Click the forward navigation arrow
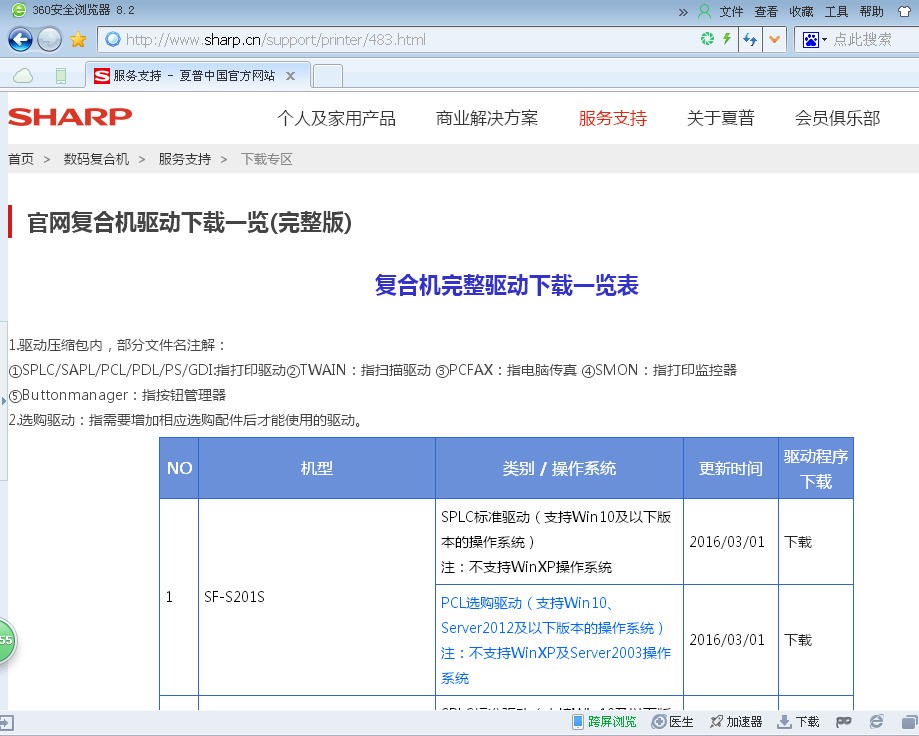 pos(49,40)
